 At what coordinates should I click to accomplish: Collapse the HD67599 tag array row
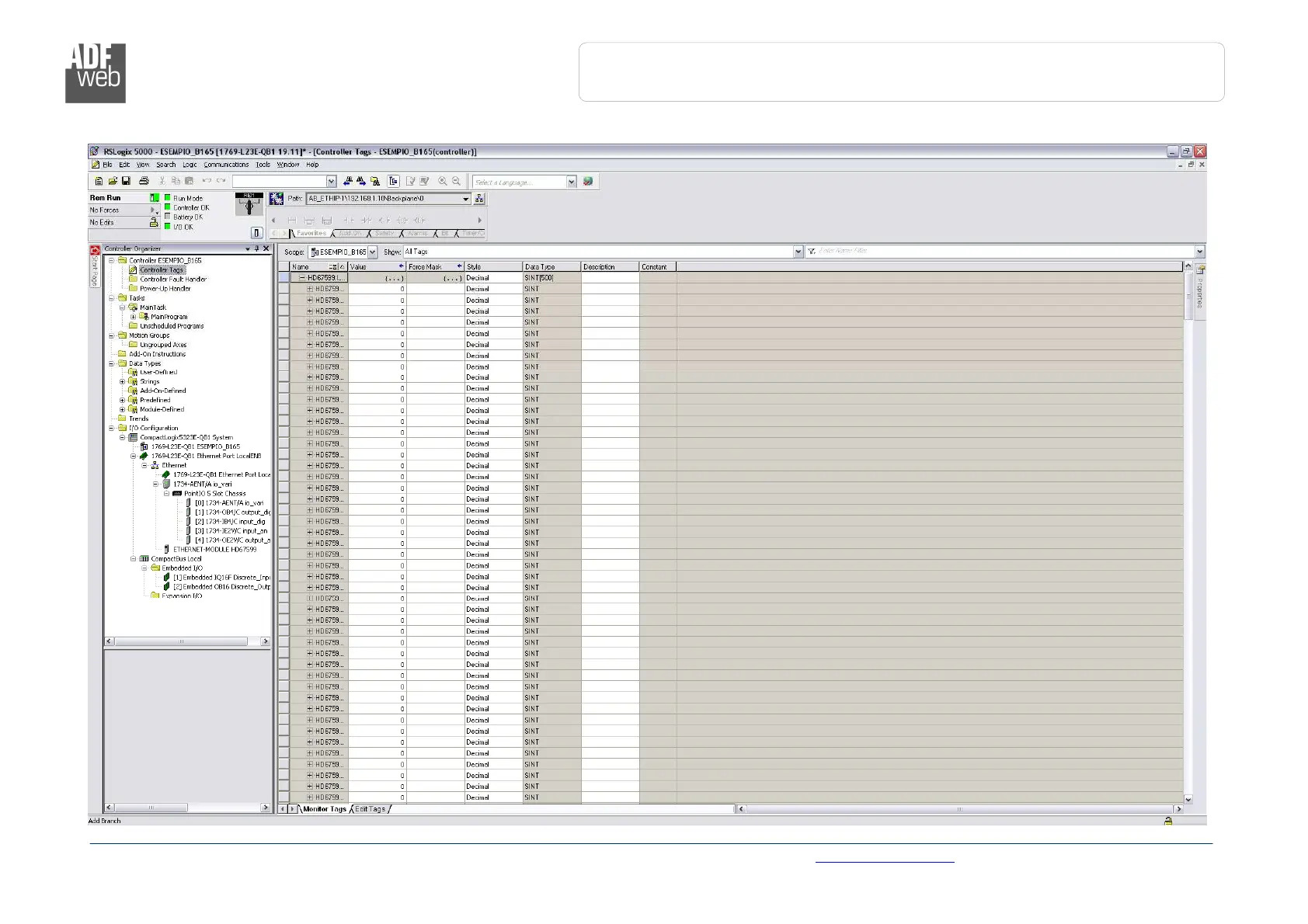[302, 278]
